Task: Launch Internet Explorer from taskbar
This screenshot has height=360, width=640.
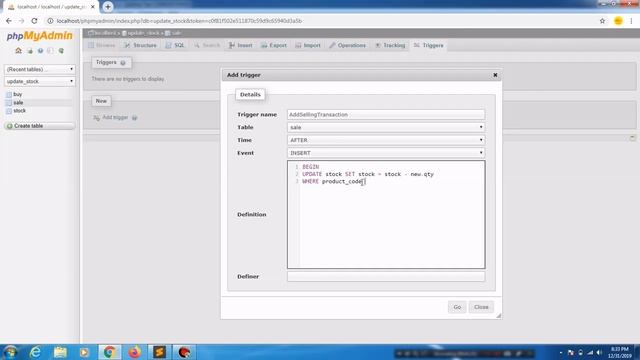Action: (x=35, y=352)
